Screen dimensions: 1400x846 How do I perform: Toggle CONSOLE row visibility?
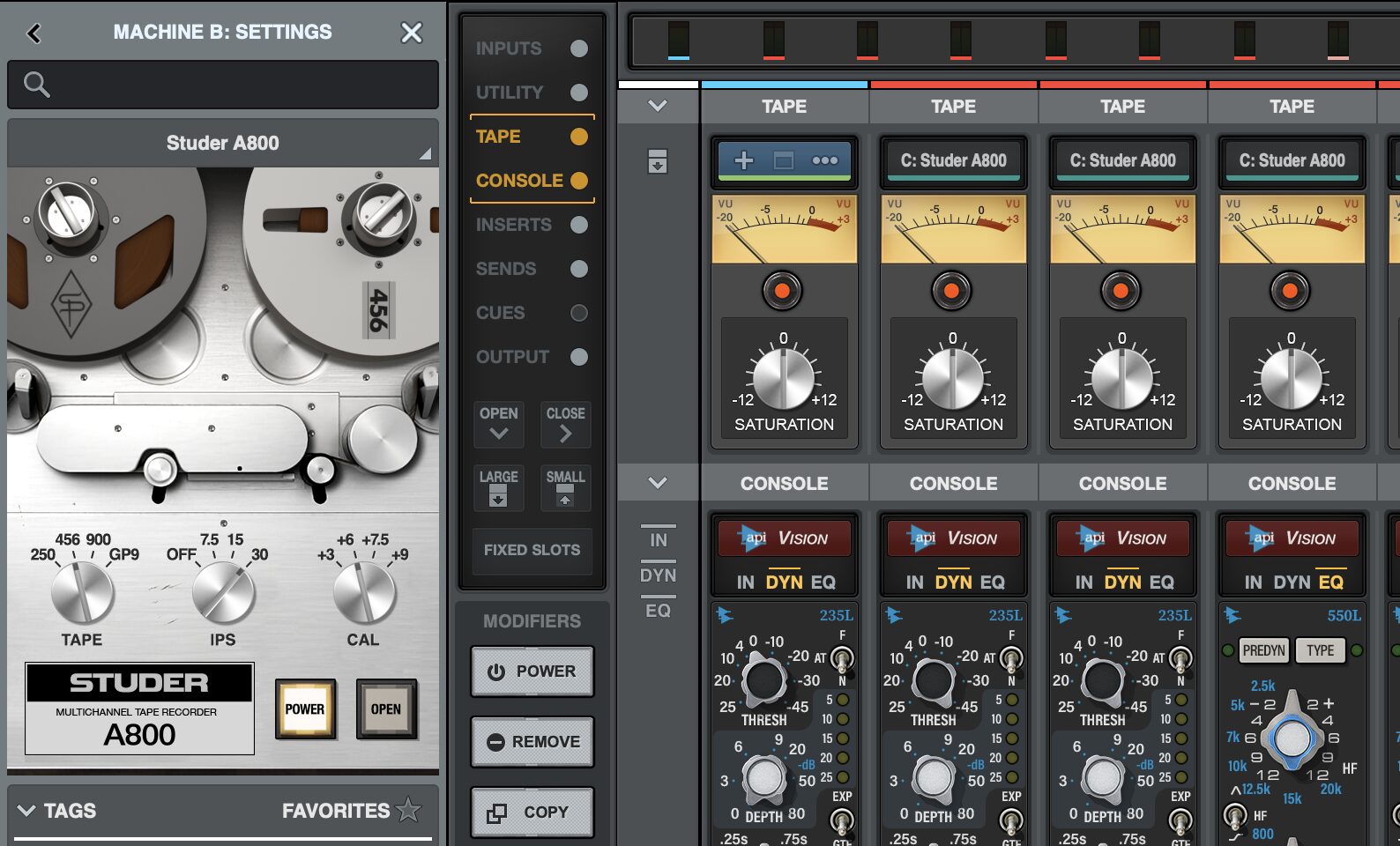(x=579, y=181)
